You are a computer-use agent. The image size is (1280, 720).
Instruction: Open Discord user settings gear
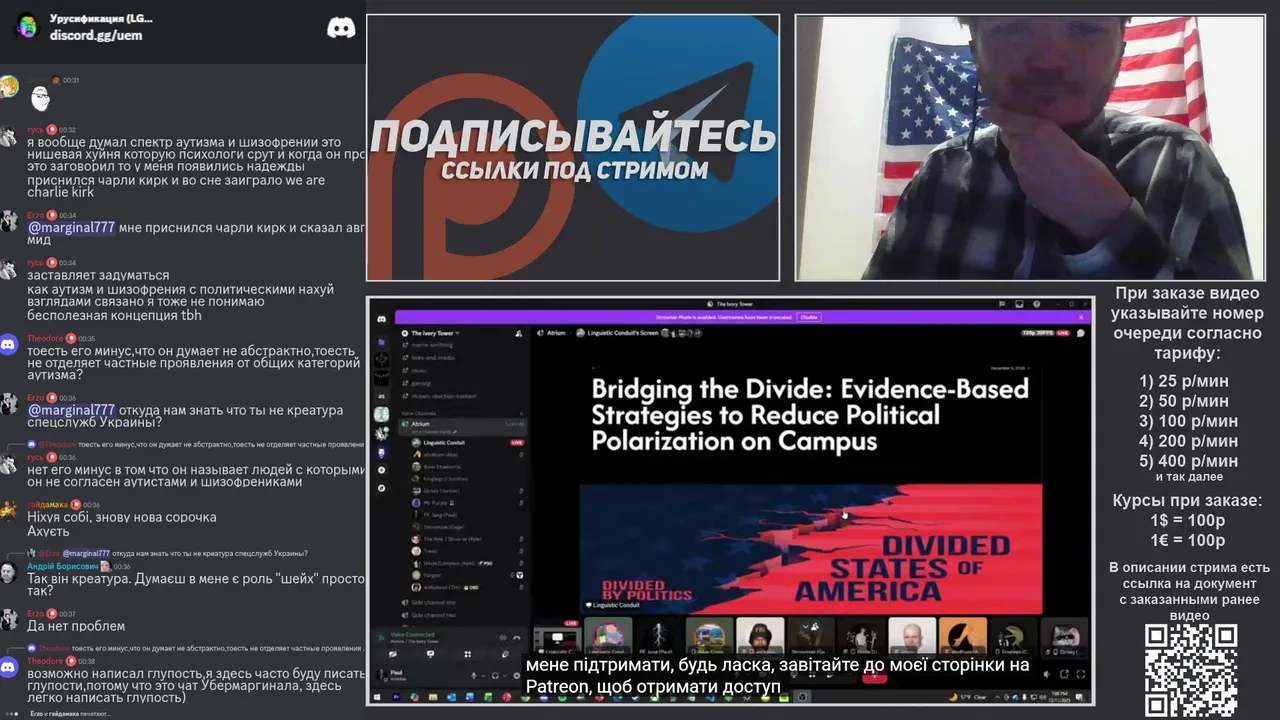pos(517,675)
